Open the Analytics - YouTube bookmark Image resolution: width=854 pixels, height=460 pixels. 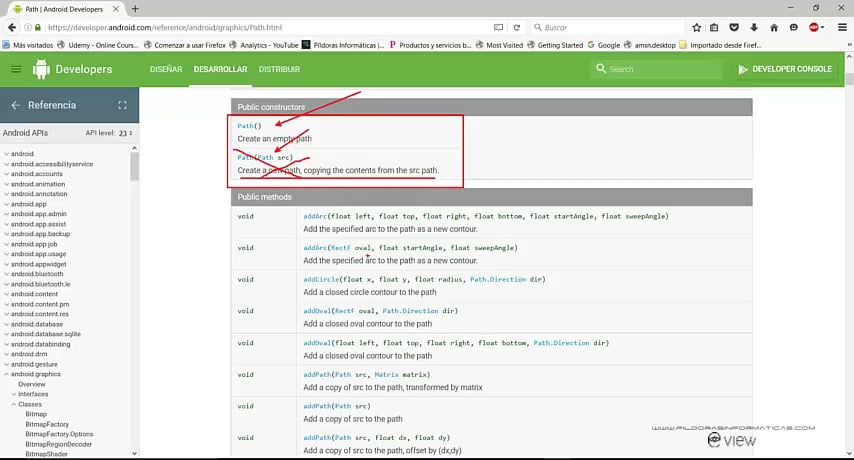click(x=264, y=45)
